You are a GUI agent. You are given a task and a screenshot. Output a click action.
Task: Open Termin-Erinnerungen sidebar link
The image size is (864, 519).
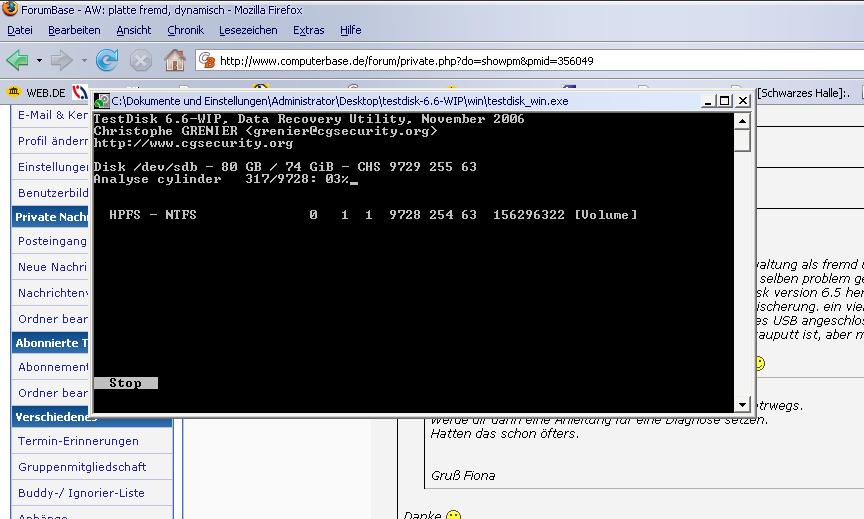point(78,441)
